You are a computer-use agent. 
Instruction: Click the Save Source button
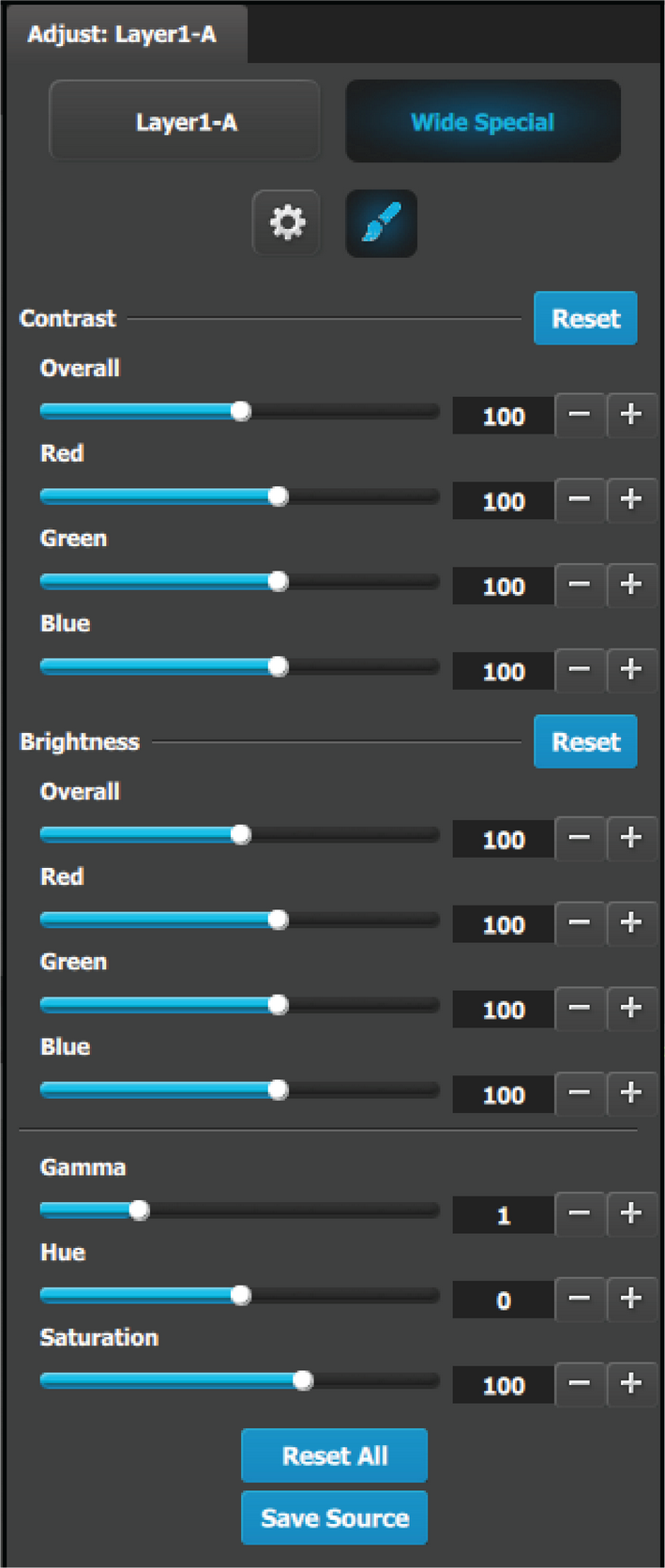pos(335,1517)
